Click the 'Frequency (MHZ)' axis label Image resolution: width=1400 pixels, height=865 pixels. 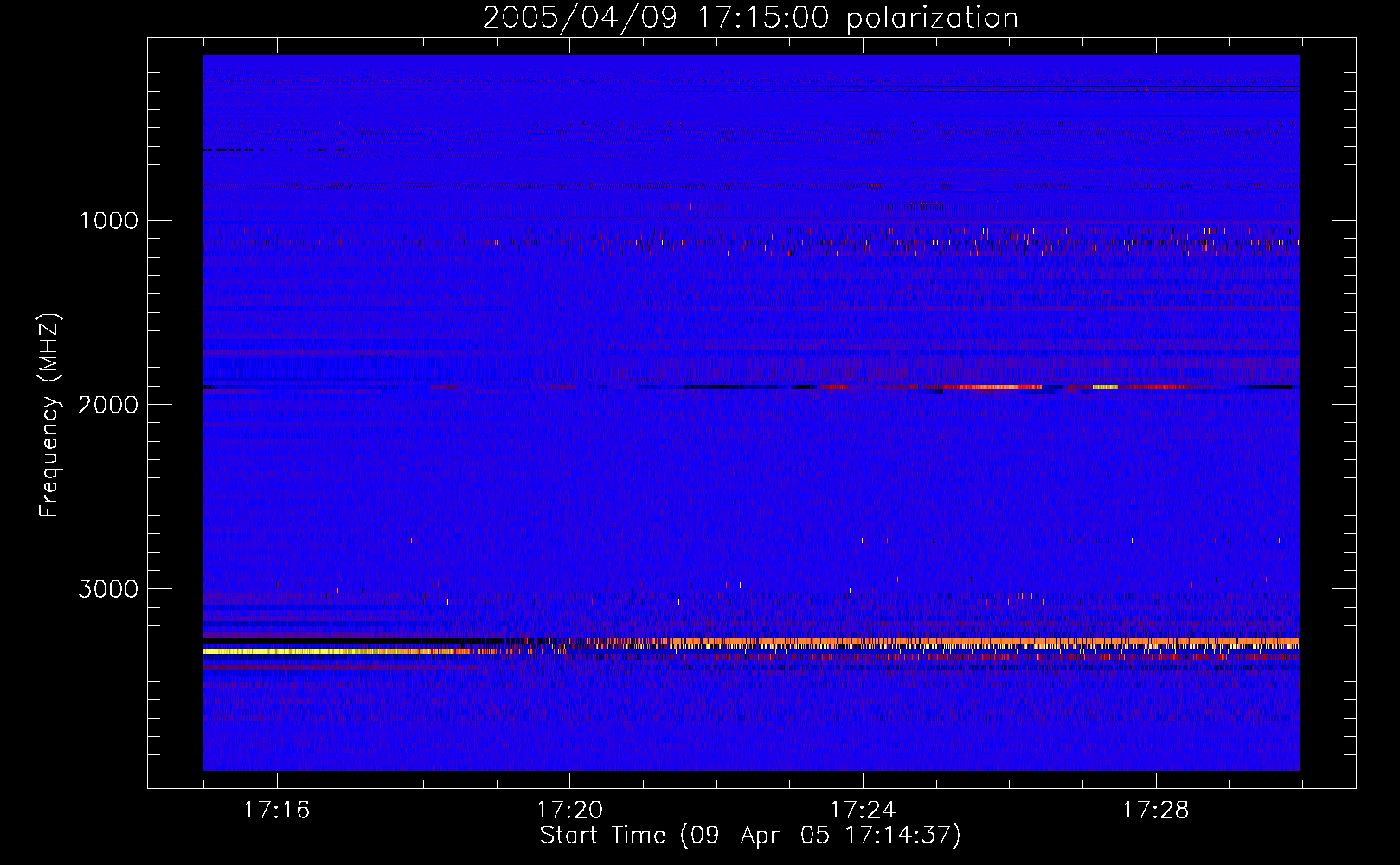coord(49,415)
